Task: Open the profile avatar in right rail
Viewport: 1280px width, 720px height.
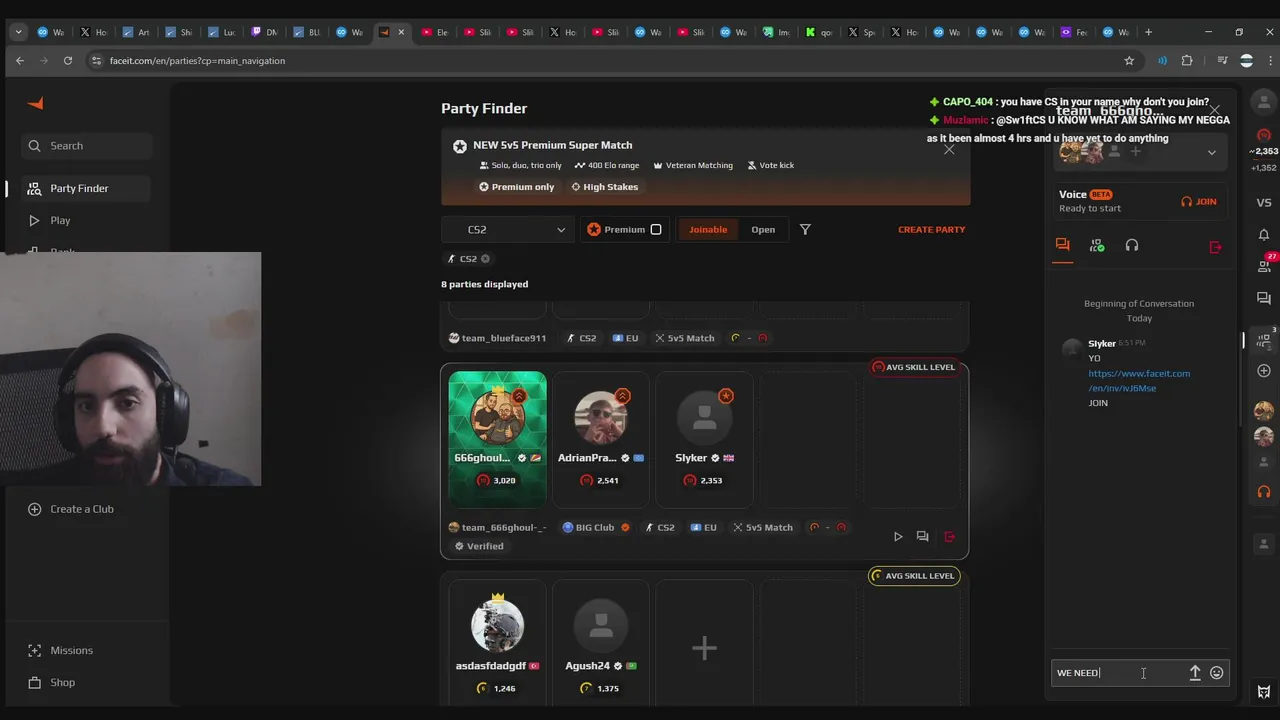Action: 1264,102
